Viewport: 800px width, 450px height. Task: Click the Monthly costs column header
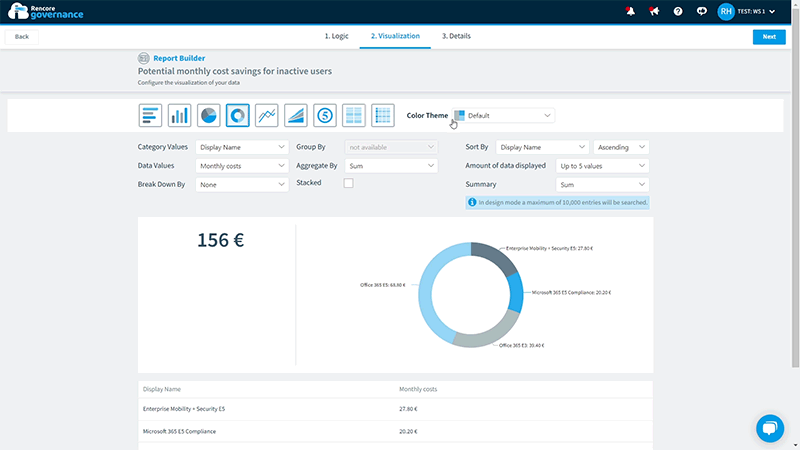[418, 389]
